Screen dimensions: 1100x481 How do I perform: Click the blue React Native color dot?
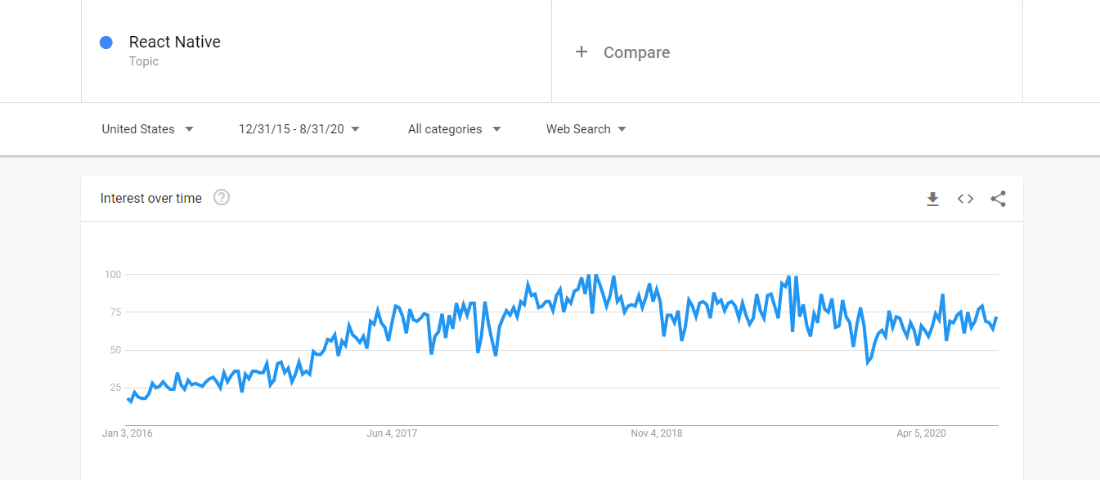click(107, 43)
